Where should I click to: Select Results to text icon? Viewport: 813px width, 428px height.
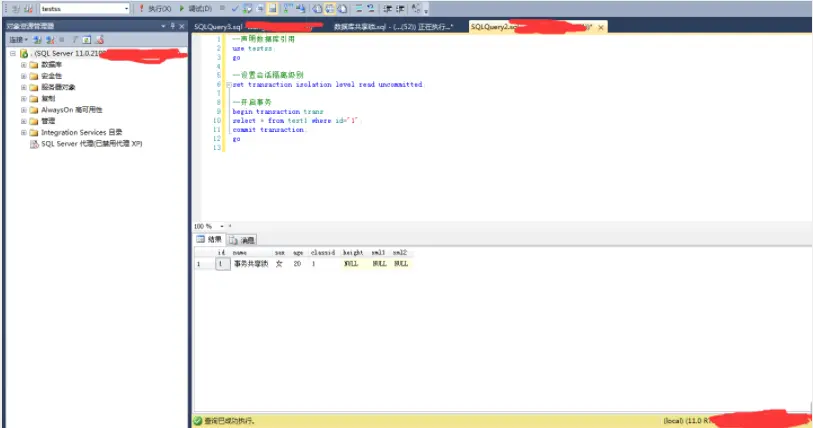tap(317, 9)
